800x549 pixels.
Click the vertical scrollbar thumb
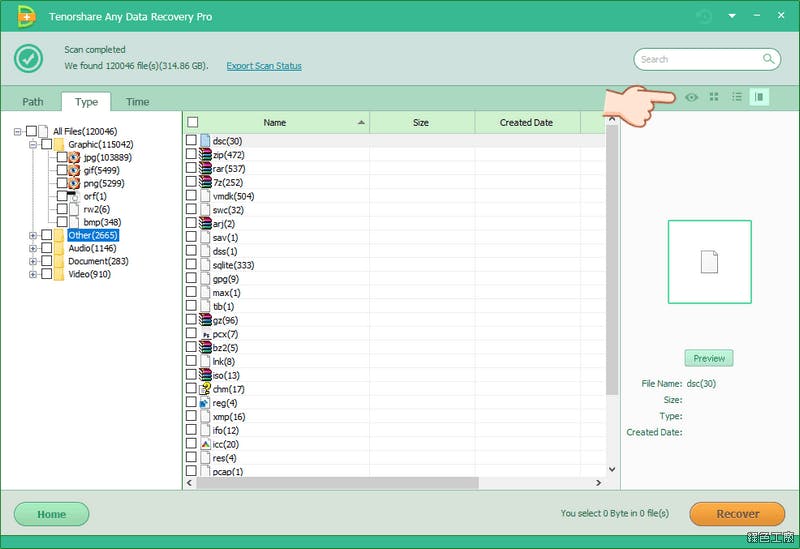tap(612, 259)
